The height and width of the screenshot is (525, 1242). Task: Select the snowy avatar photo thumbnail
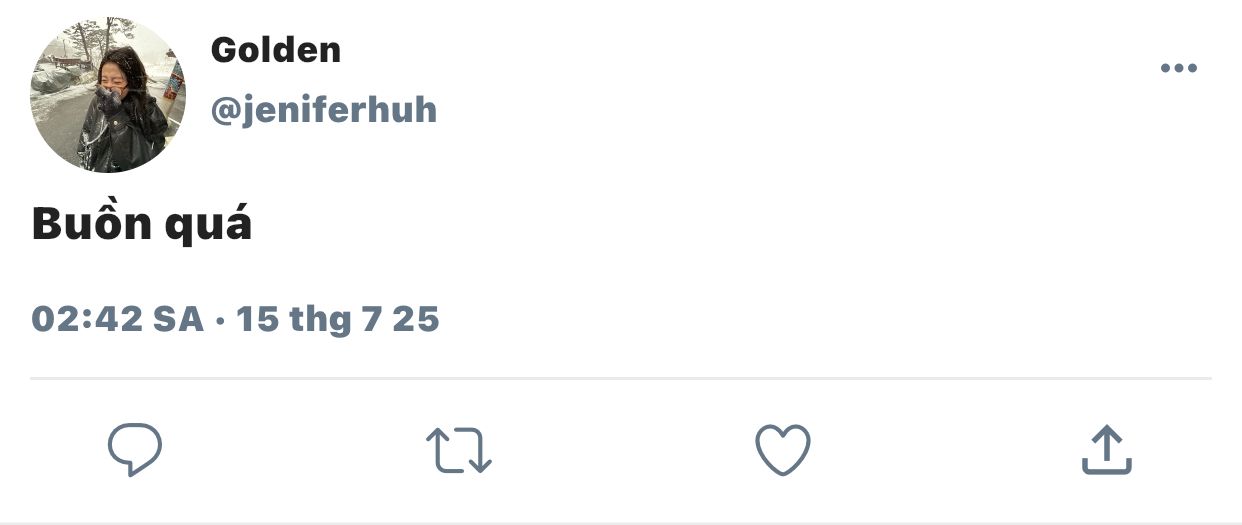108,95
